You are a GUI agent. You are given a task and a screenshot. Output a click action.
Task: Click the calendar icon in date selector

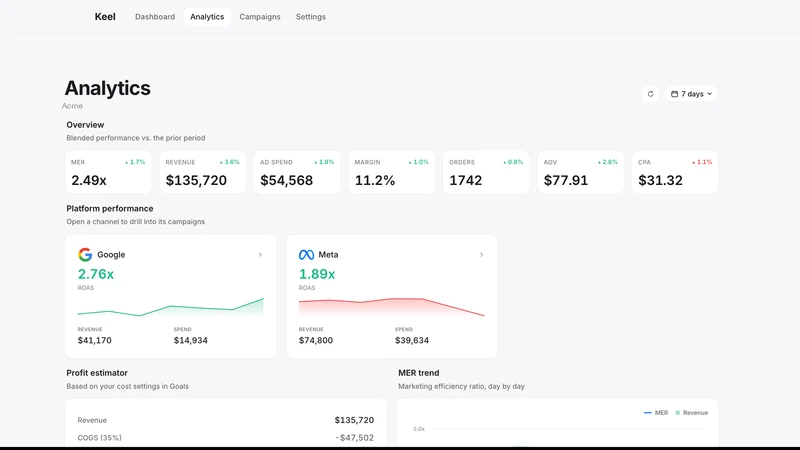click(674, 94)
